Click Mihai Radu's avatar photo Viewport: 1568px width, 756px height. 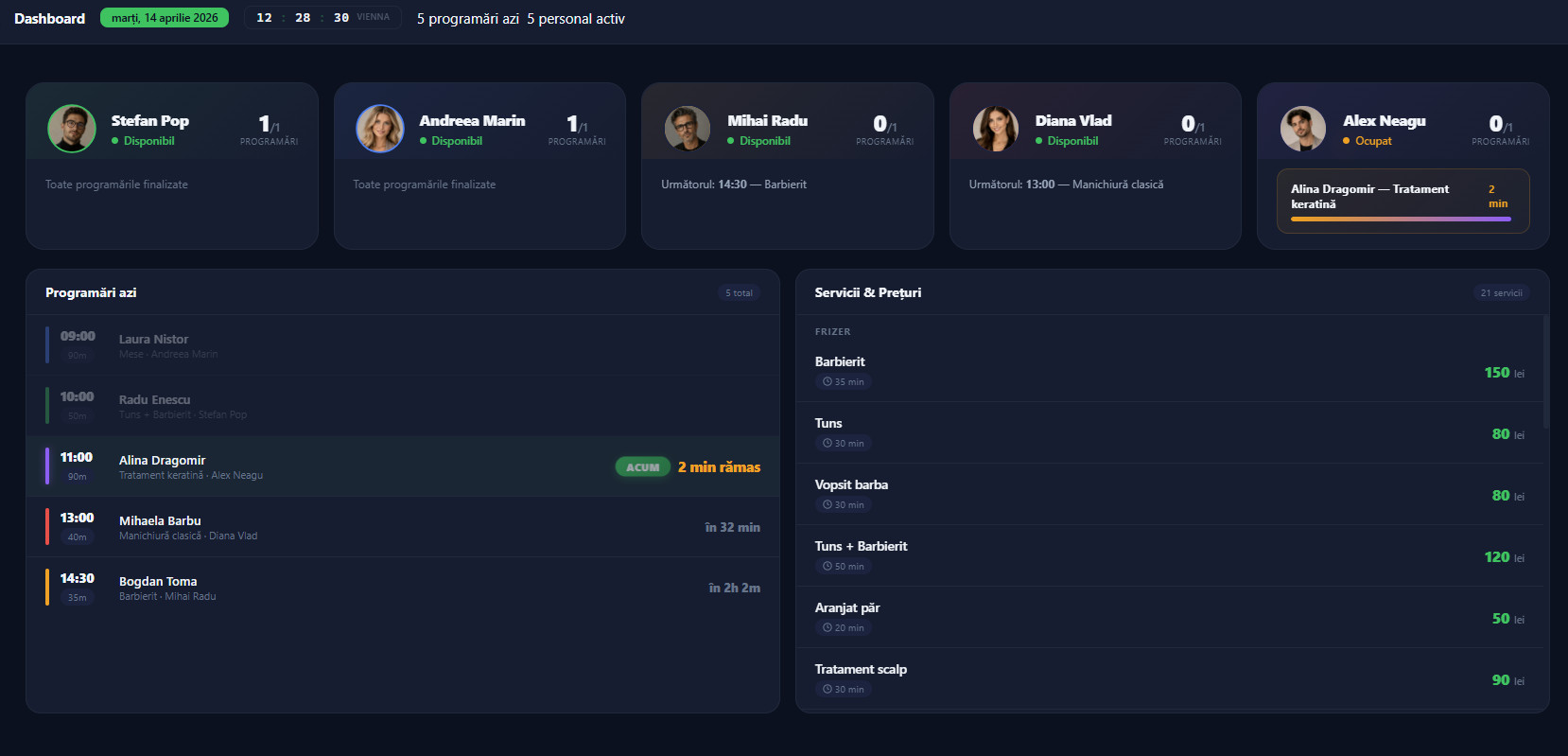688,129
